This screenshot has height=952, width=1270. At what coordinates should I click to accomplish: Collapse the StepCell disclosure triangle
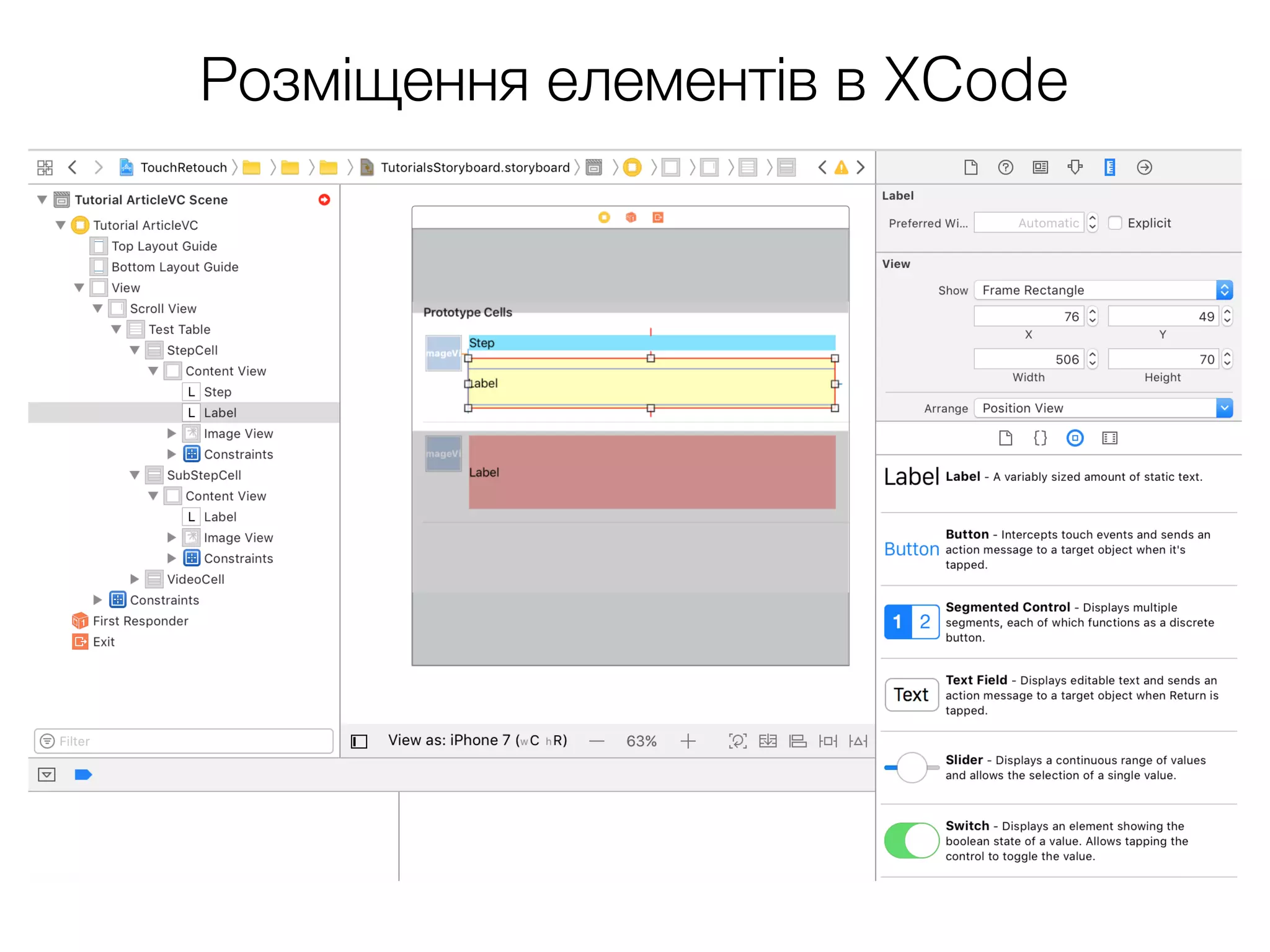coord(135,350)
